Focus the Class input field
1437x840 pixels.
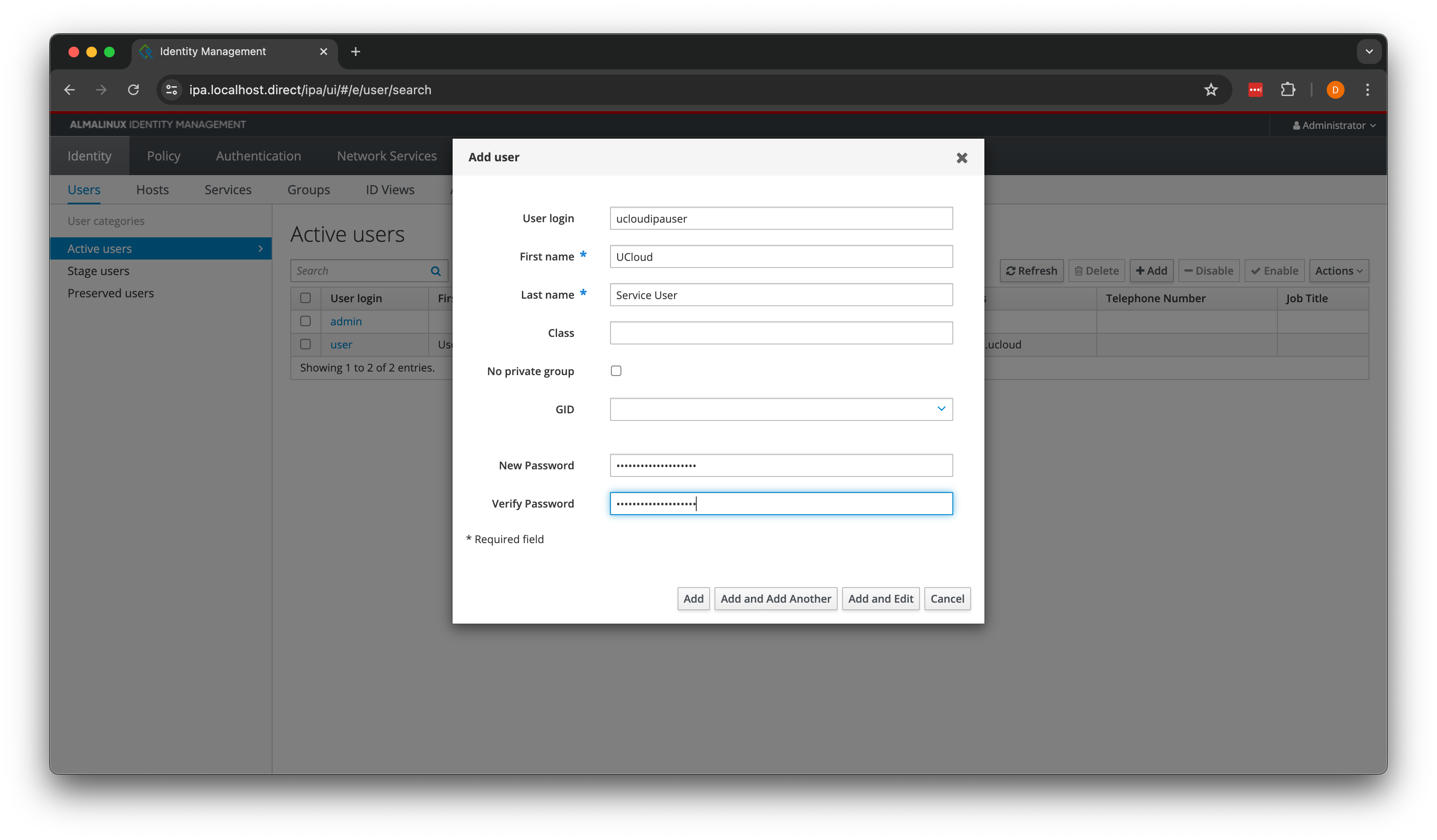tap(781, 333)
